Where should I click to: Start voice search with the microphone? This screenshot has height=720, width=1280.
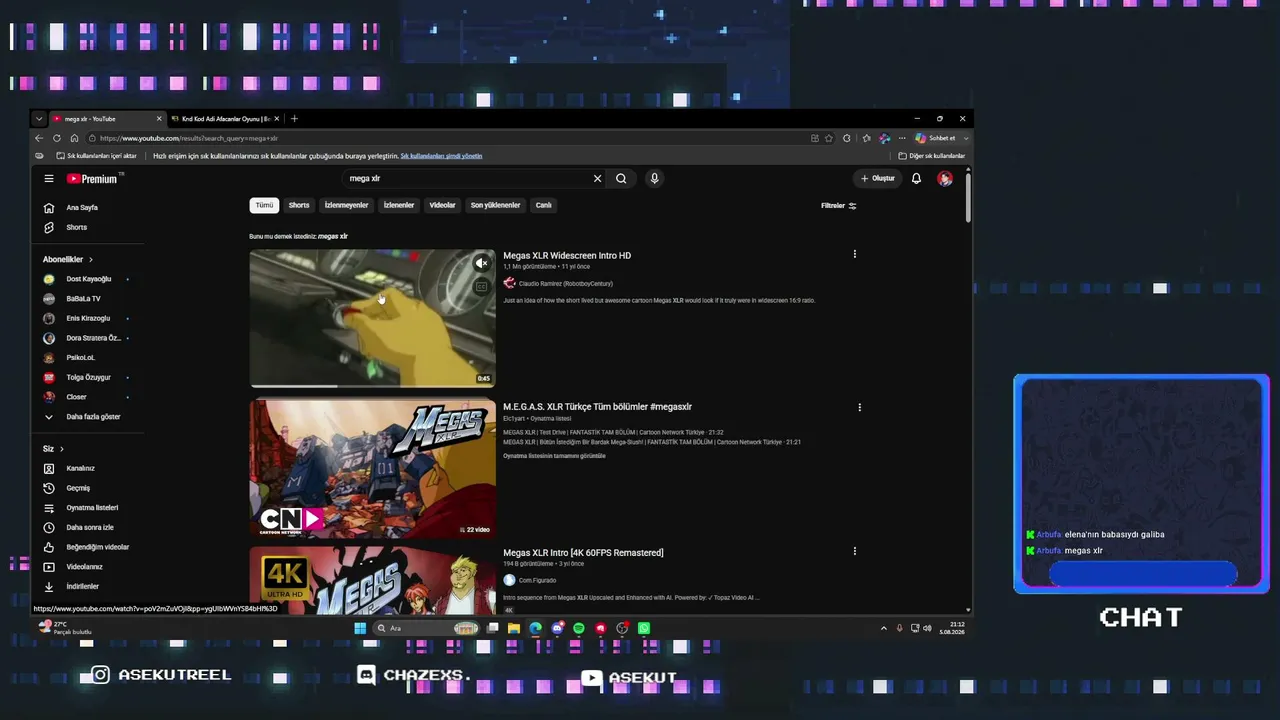pos(654,179)
